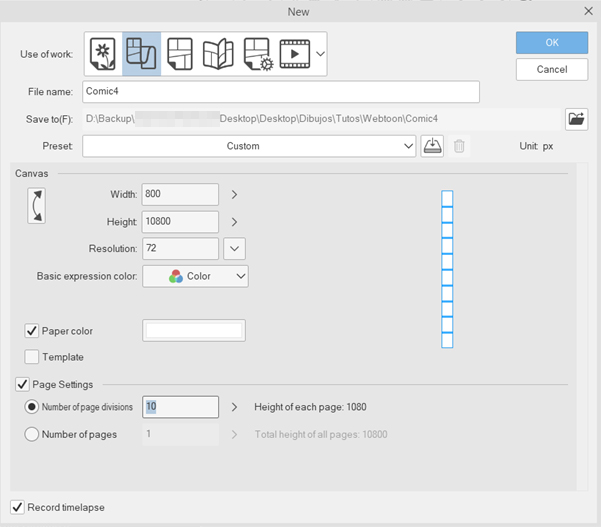Click the swap width and height icon
Image resolution: width=601 pixels, height=527 pixels.
point(36,203)
